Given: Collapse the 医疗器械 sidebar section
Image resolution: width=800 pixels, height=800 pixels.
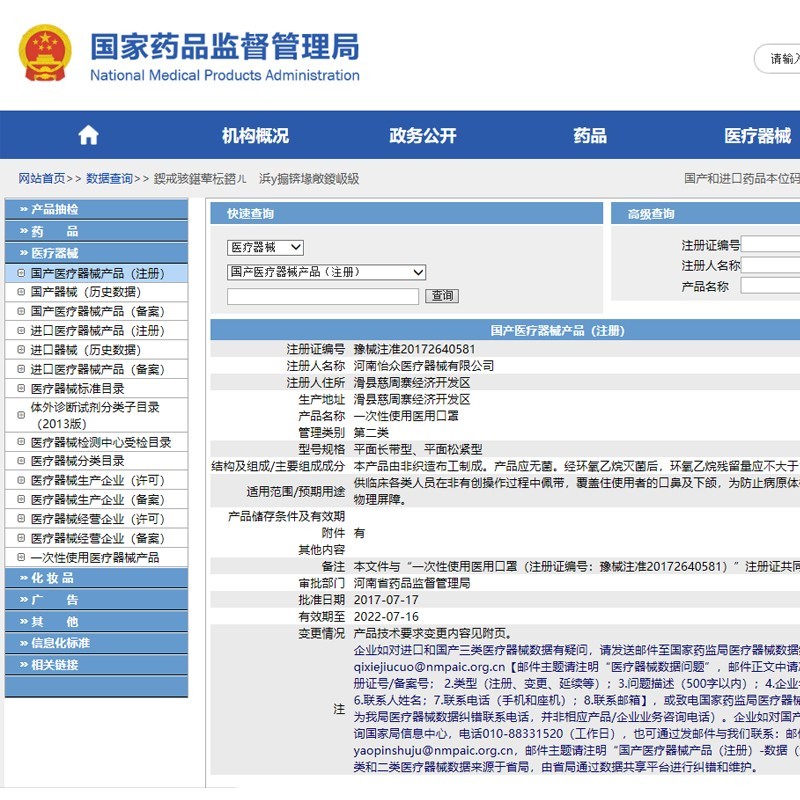Looking at the screenshot, I should (x=54, y=253).
